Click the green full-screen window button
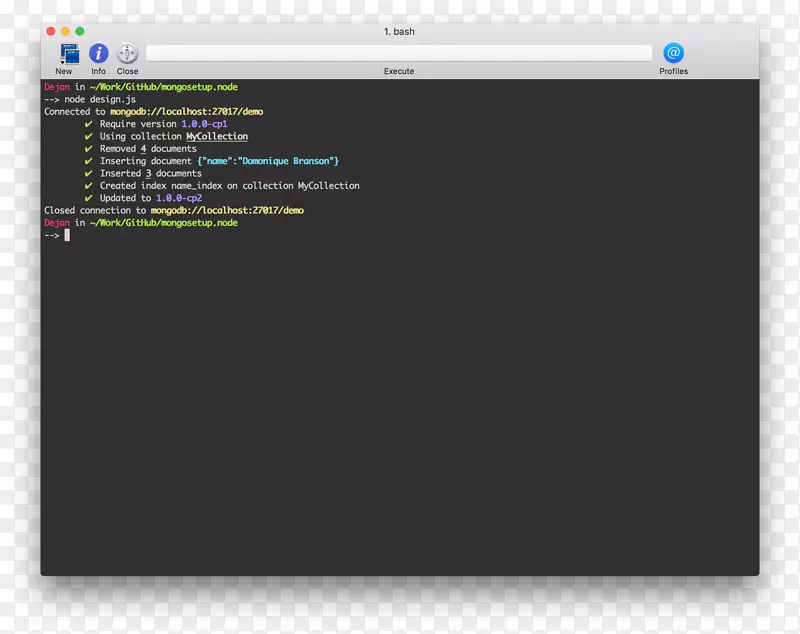800x634 pixels. pyautogui.click(x=80, y=32)
